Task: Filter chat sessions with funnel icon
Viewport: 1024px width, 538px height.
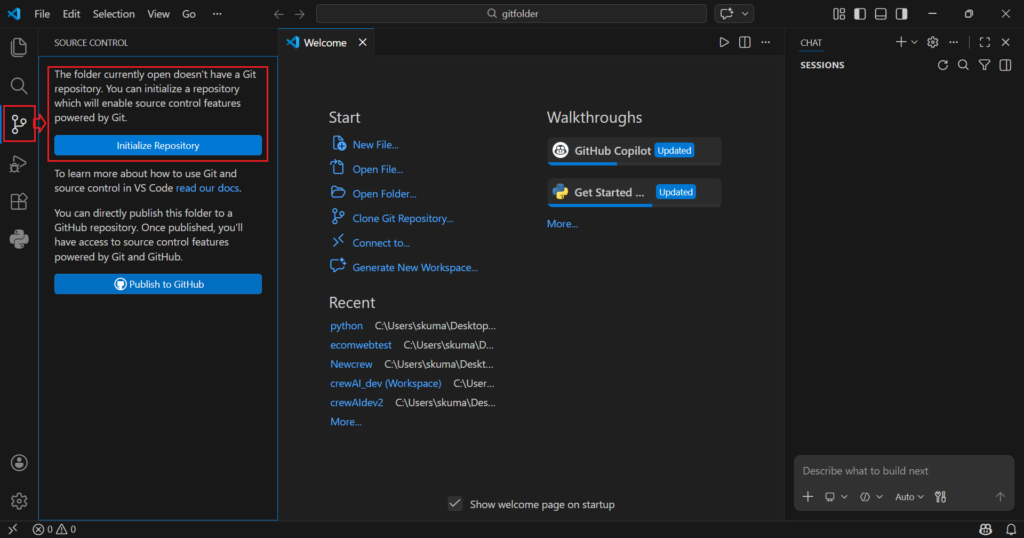Action: [x=984, y=65]
